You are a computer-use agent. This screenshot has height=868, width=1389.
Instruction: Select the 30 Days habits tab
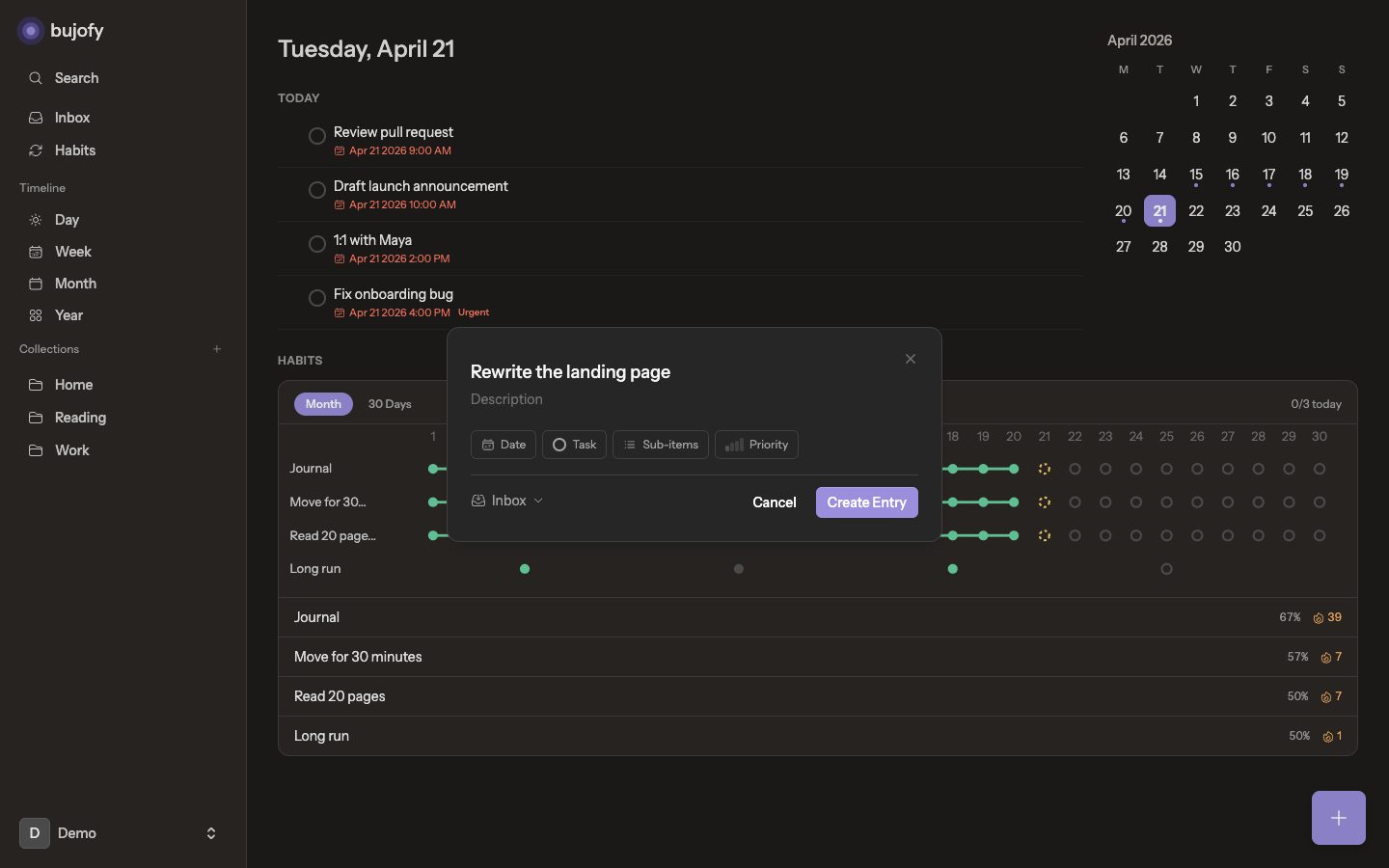(x=390, y=404)
